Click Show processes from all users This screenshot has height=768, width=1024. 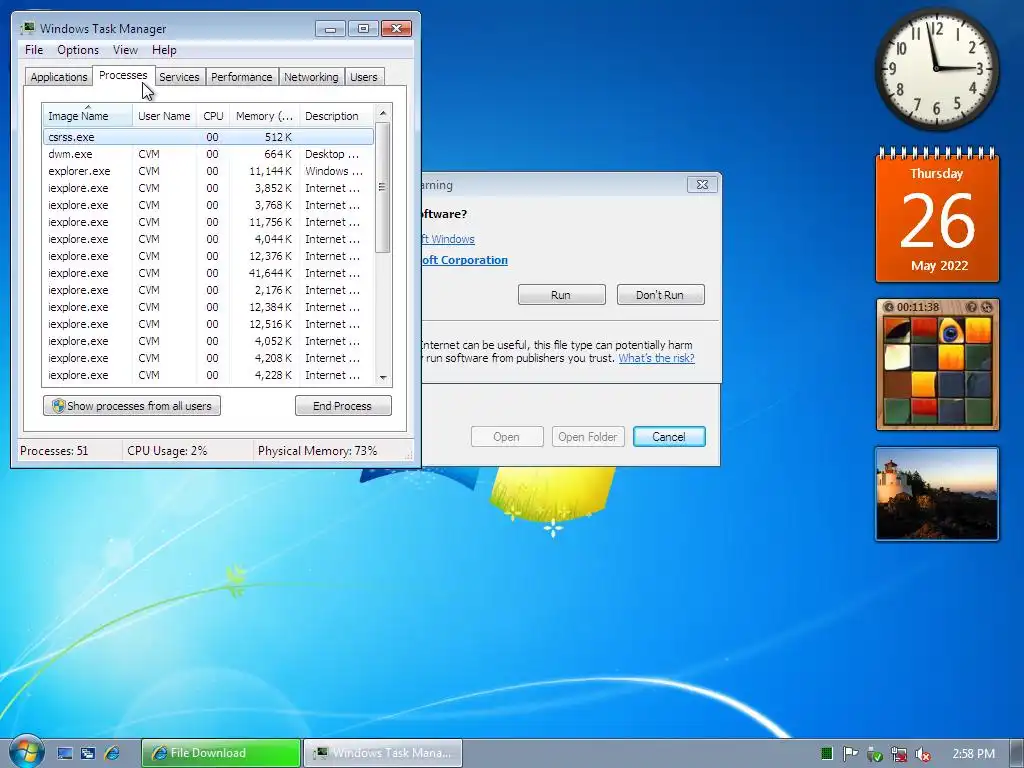(132, 406)
